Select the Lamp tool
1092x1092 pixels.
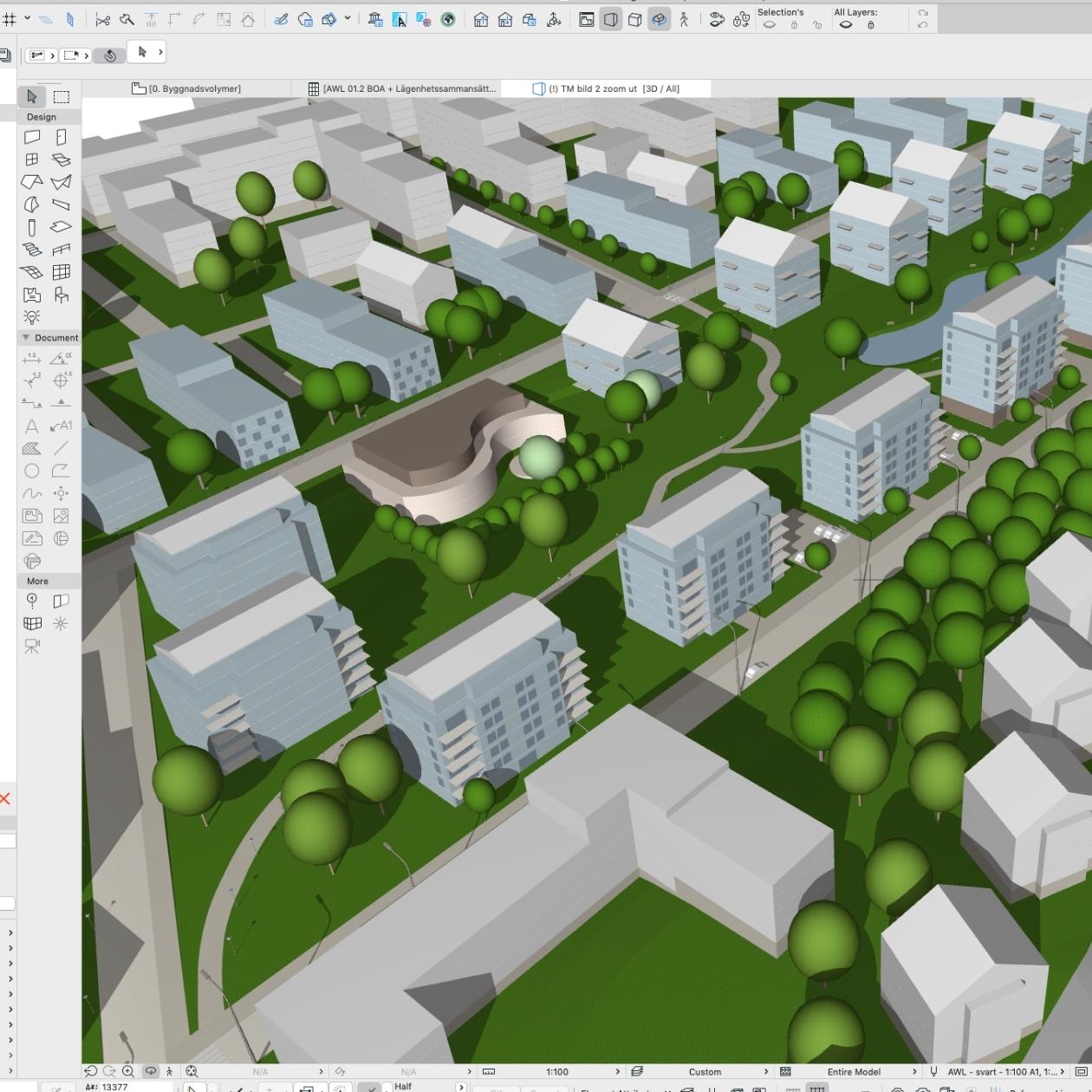(32, 317)
